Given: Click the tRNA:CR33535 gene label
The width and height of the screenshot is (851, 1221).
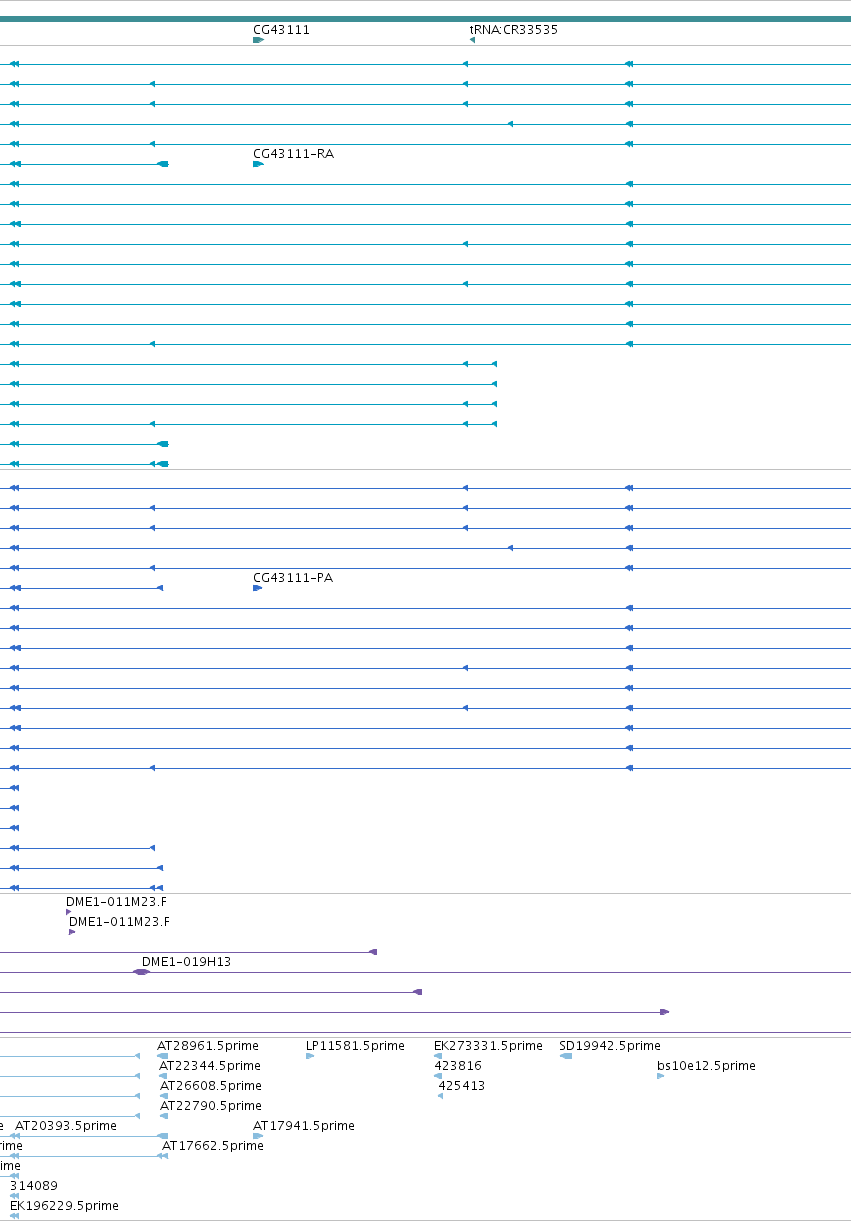Looking at the screenshot, I should pyautogui.click(x=514, y=30).
